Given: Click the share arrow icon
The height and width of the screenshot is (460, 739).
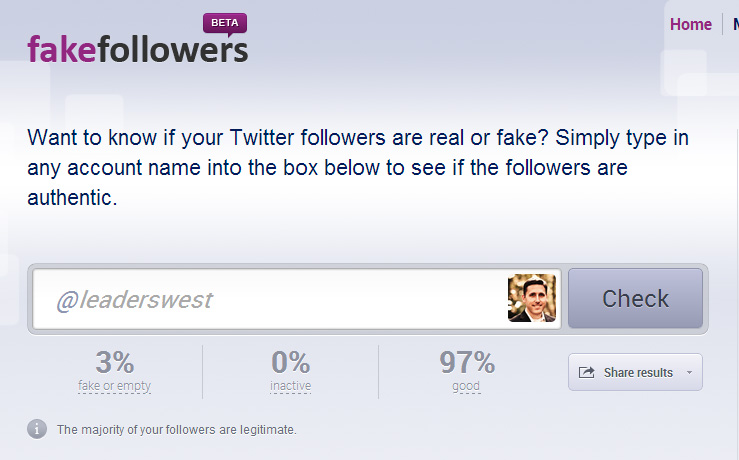Looking at the screenshot, I should (586, 372).
